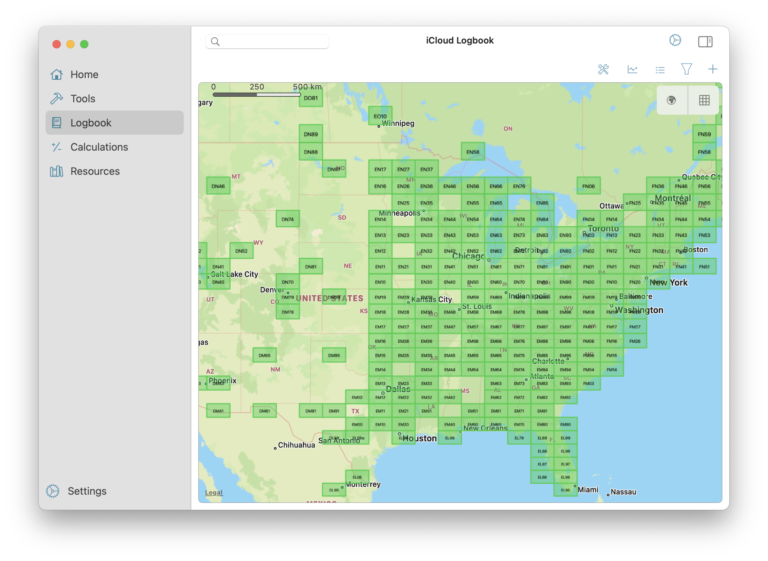Open Calculations from the sidebar
The image size is (768, 561).
(x=99, y=147)
